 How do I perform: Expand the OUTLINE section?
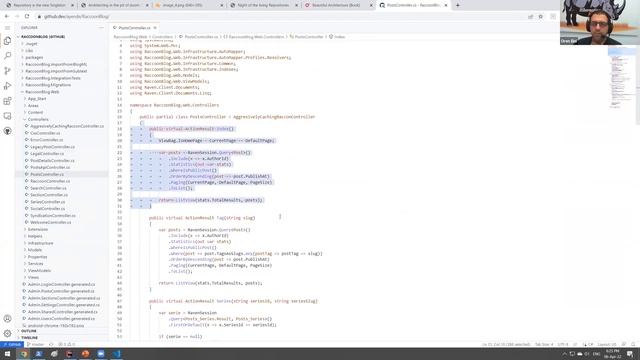(x=29, y=331)
